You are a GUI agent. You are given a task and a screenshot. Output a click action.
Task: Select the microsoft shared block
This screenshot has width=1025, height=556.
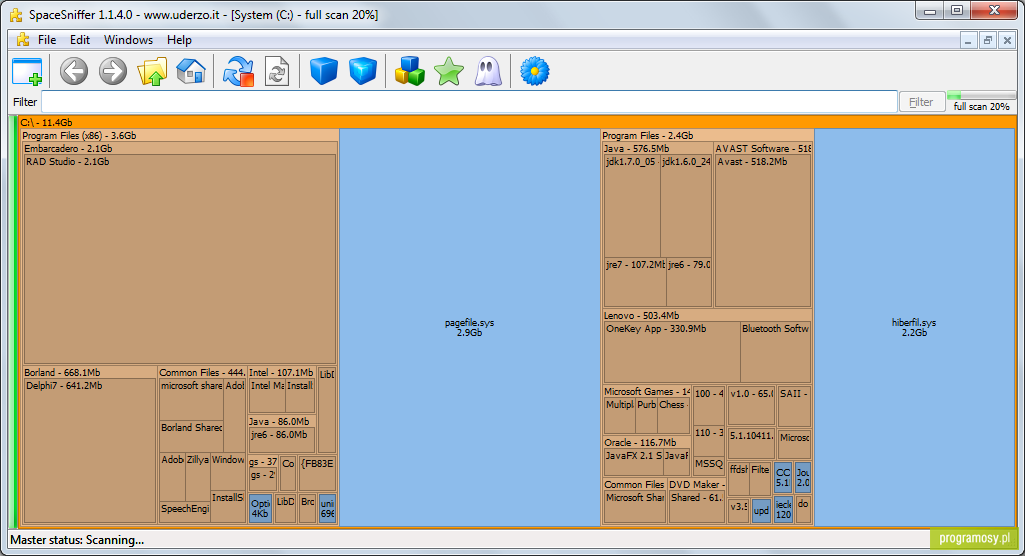pos(192,399)
